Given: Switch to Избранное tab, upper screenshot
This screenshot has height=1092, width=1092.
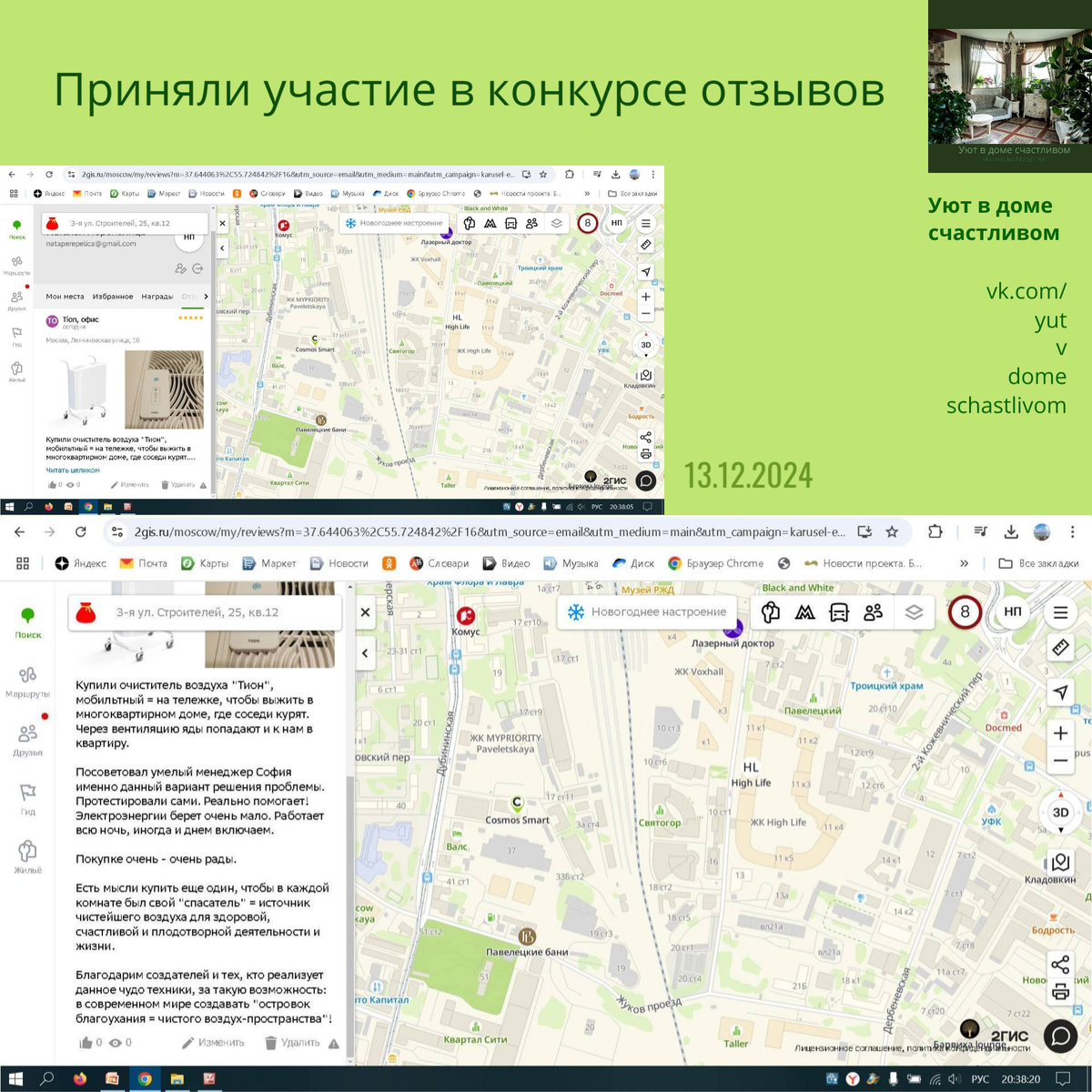Looking at the screenshot, I should [x=113, y=297].
